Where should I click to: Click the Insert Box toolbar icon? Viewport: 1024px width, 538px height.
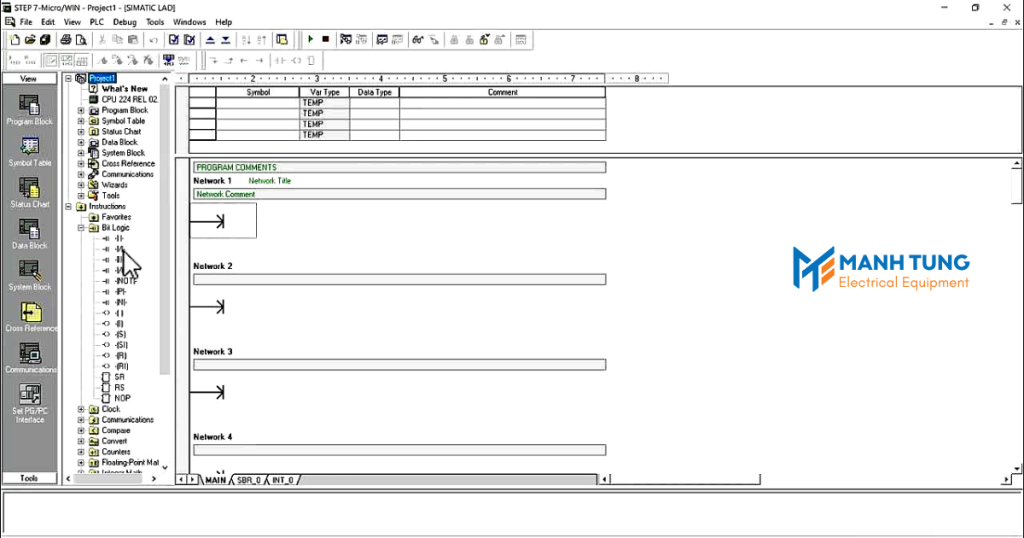click(311, 60)
